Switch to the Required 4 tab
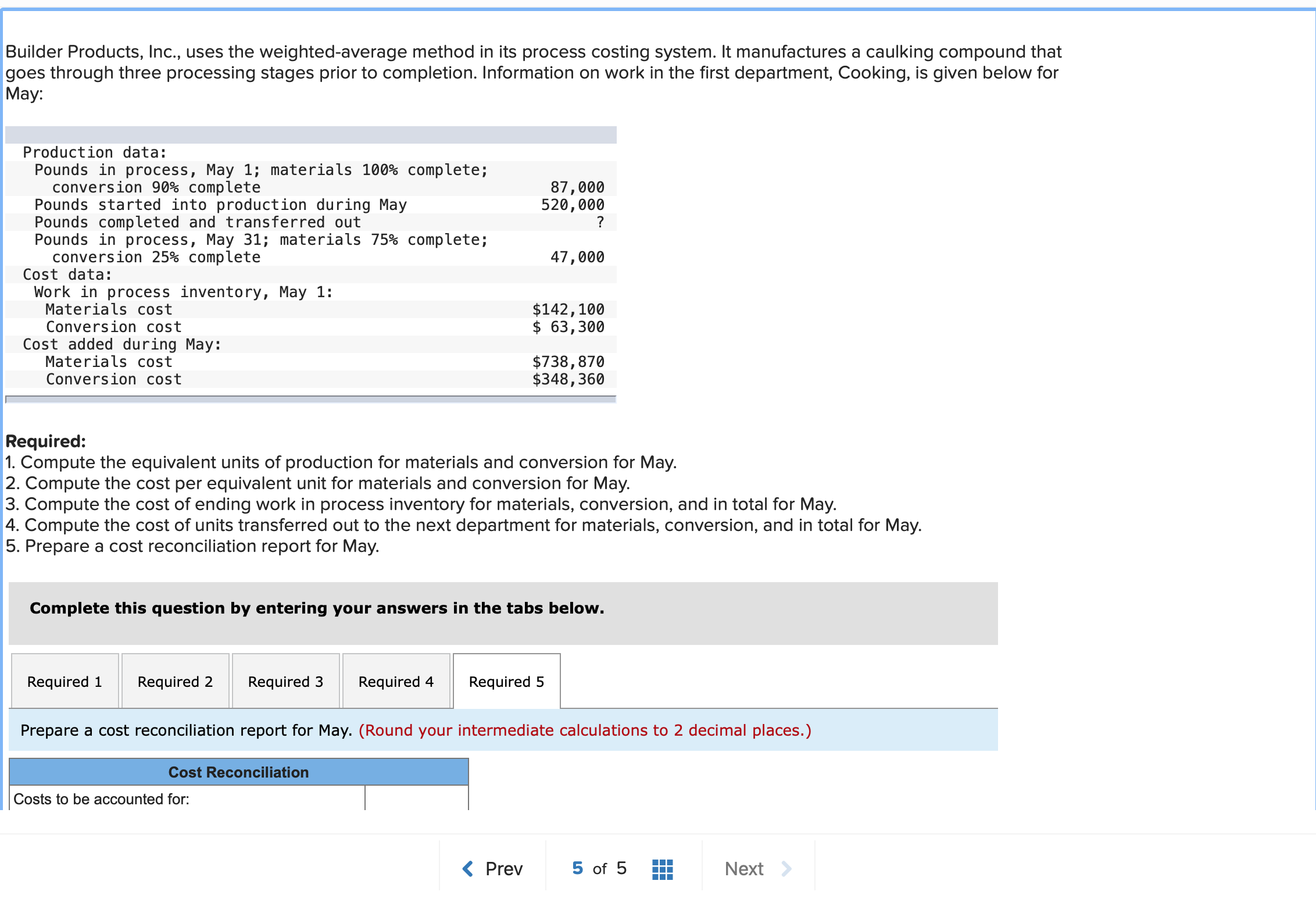This screenshot has width=1316, height=902. (396, 681)
